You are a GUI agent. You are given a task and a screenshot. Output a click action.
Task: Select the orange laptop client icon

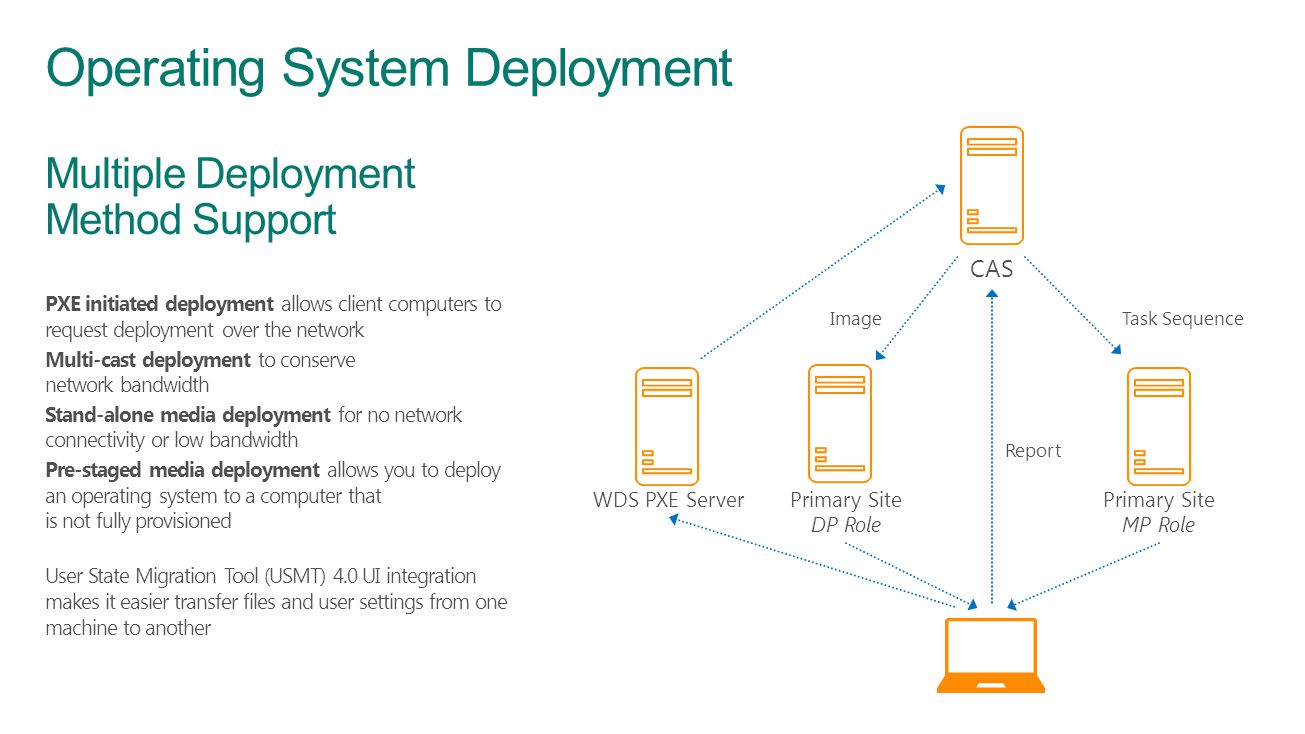coord(991,655)
